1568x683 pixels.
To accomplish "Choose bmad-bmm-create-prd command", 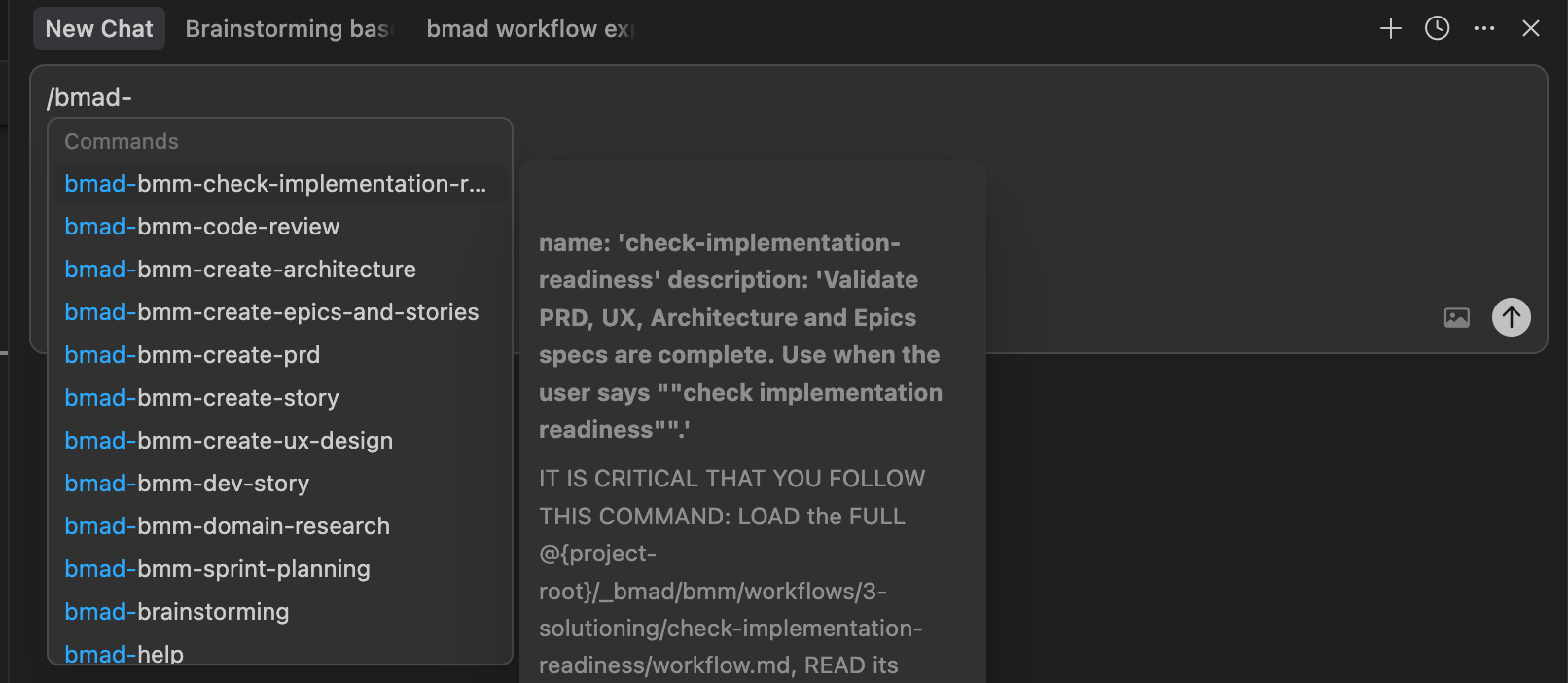I will pos(193,355).
